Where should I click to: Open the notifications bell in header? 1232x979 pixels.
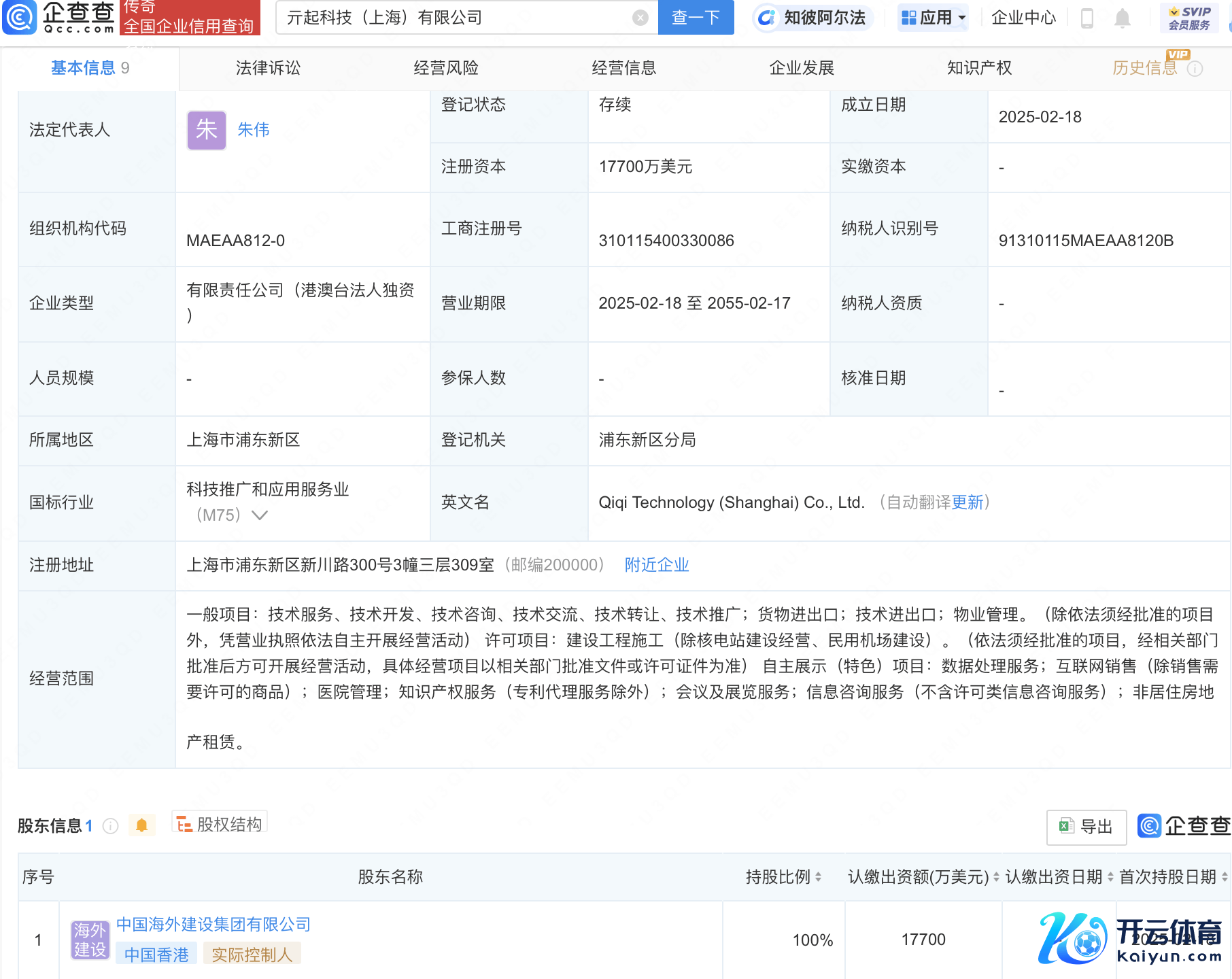click(1122, 18)
